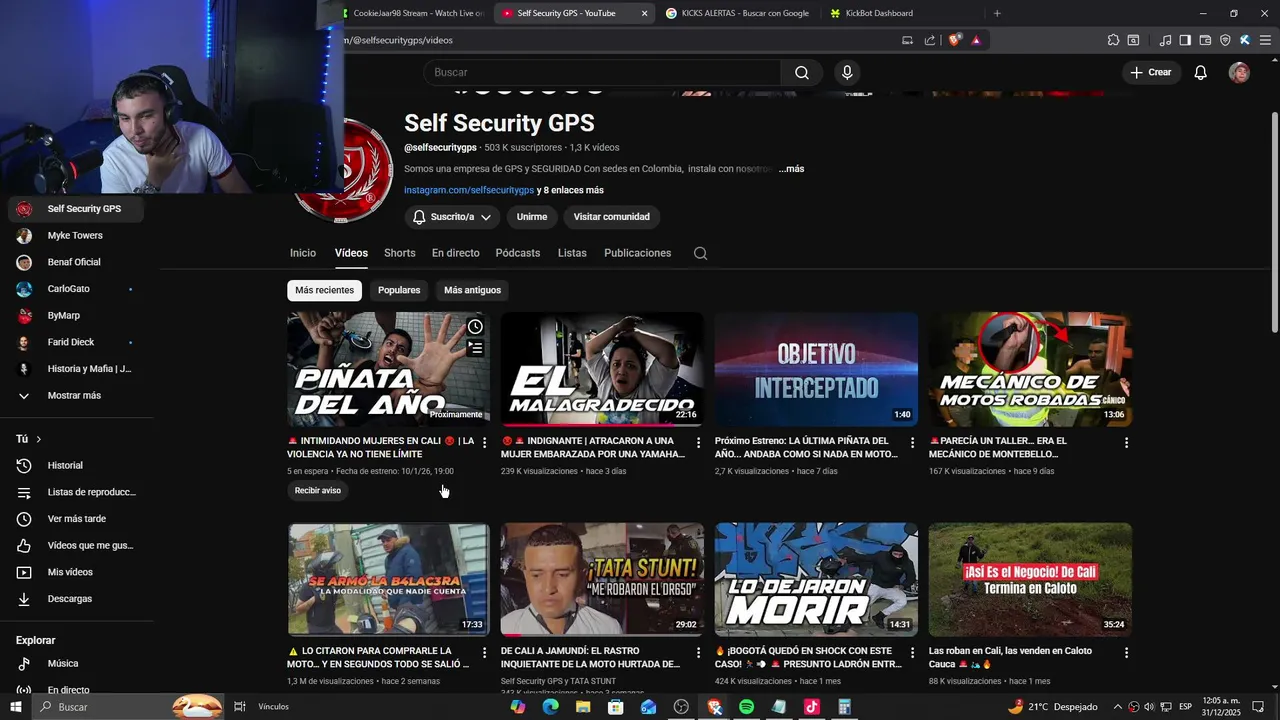Open Myke Towers subscription
1280x720 pixels.
[x=77, y=235]
